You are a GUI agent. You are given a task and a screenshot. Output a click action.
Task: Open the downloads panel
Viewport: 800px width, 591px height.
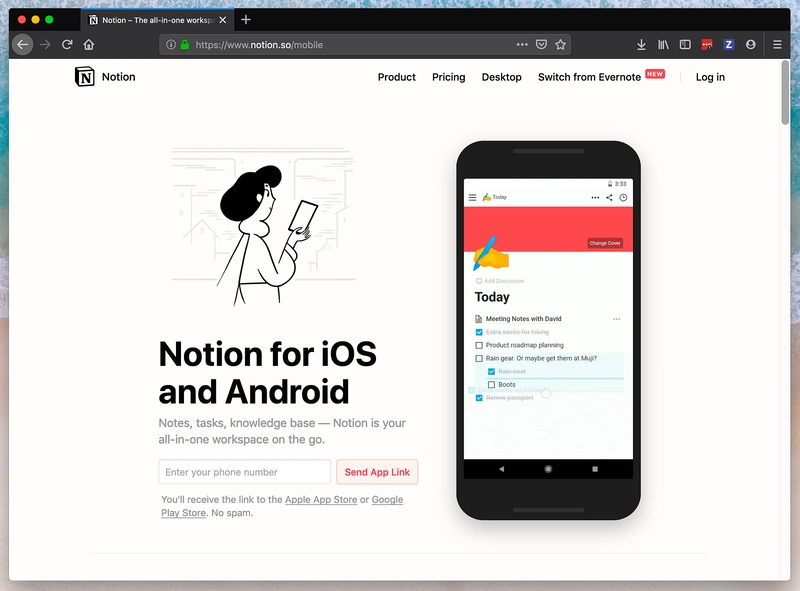tap(641, 45)
